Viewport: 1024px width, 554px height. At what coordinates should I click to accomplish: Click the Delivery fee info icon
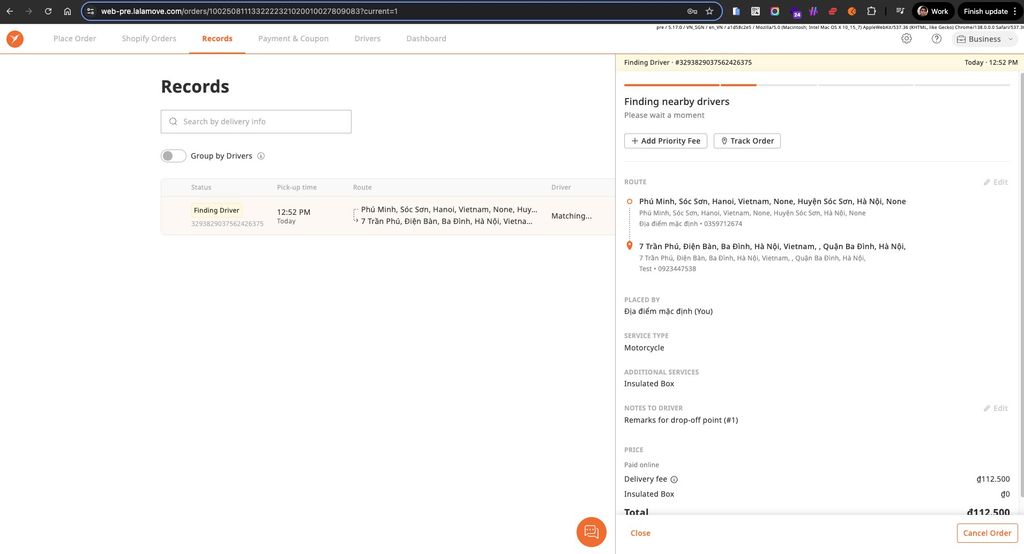[674, 480]
